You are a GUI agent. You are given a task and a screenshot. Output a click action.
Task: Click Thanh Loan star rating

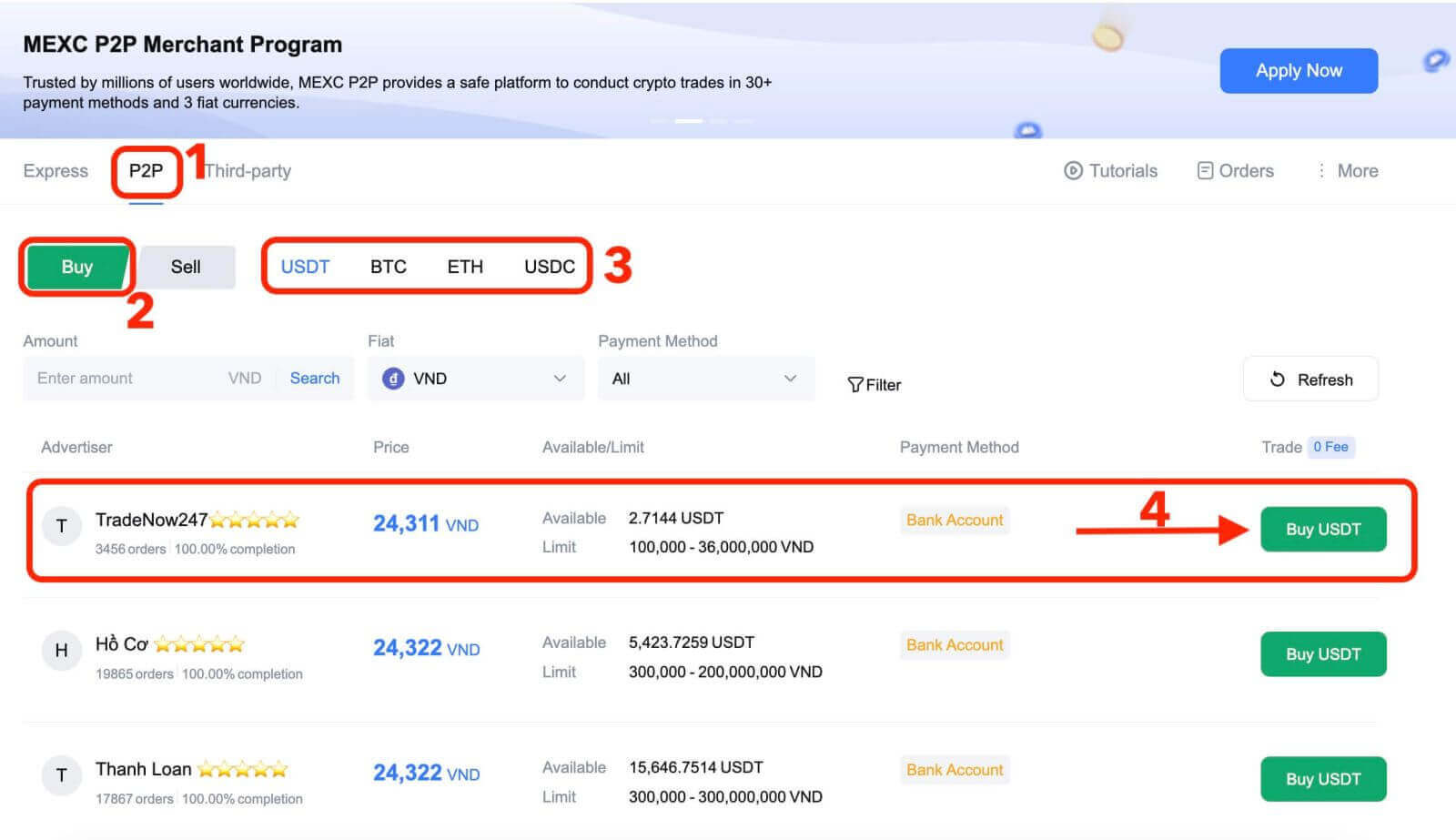pos(243,769)
